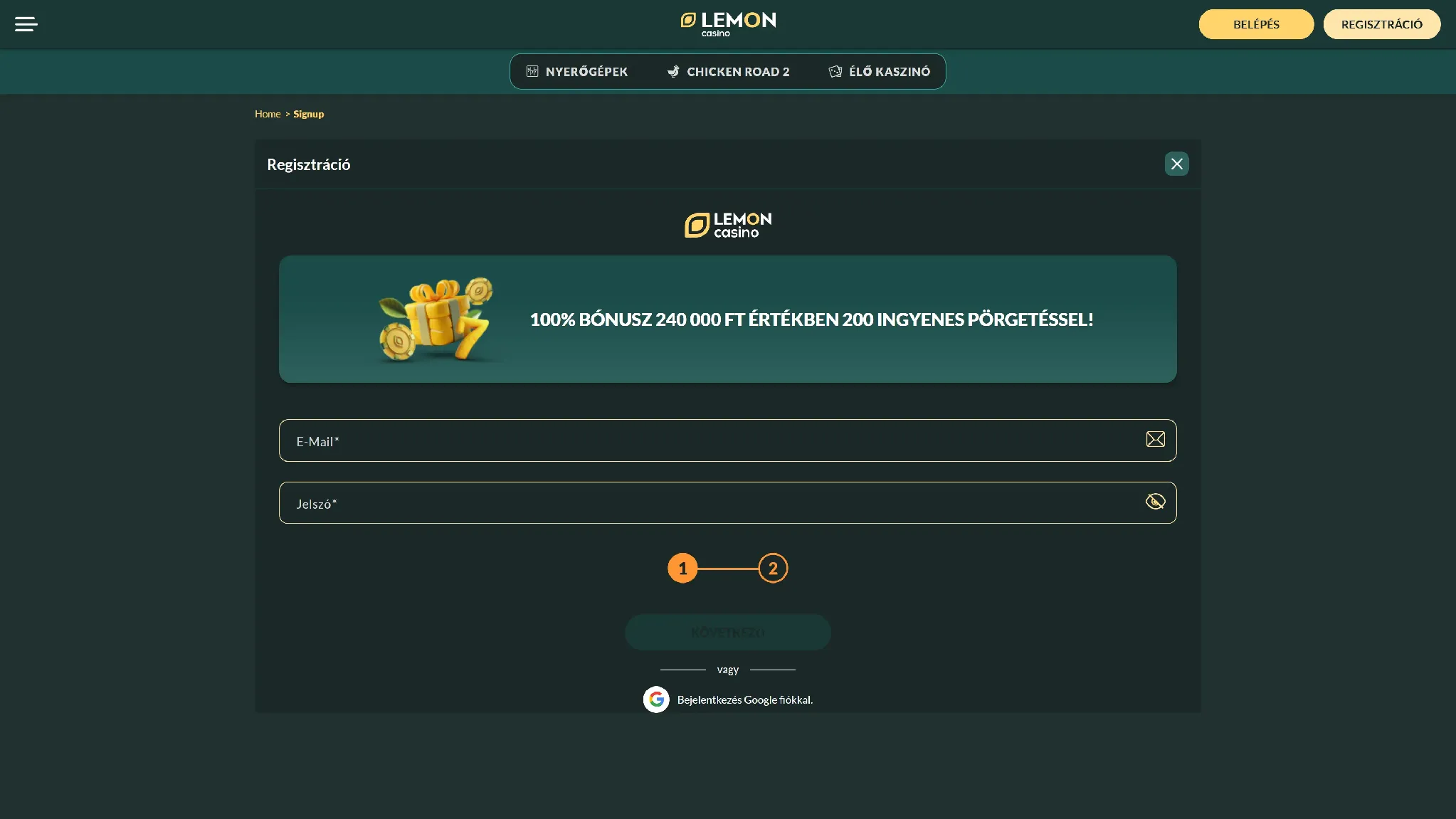Open the NYERŐGÉPEK tab
1456x819 pixels.
pyautogui.click(x=577, y=72)
